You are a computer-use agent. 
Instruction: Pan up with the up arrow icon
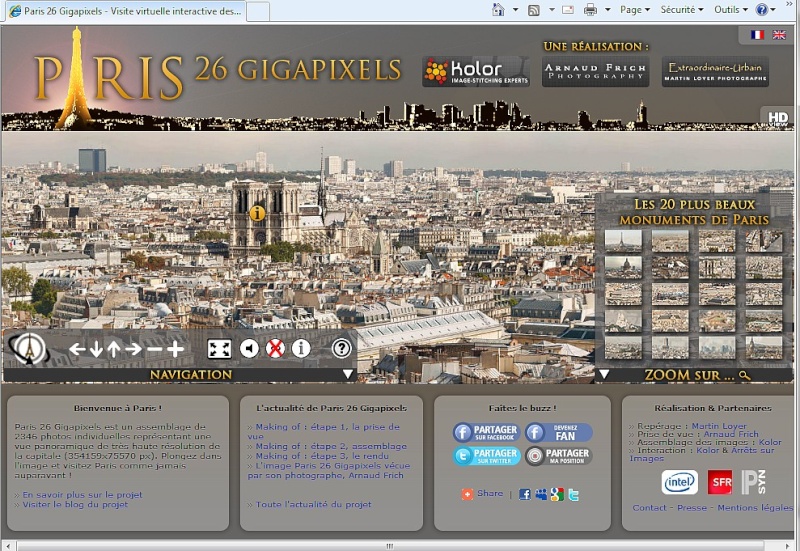pyautogui.click(x=114, y=349)
